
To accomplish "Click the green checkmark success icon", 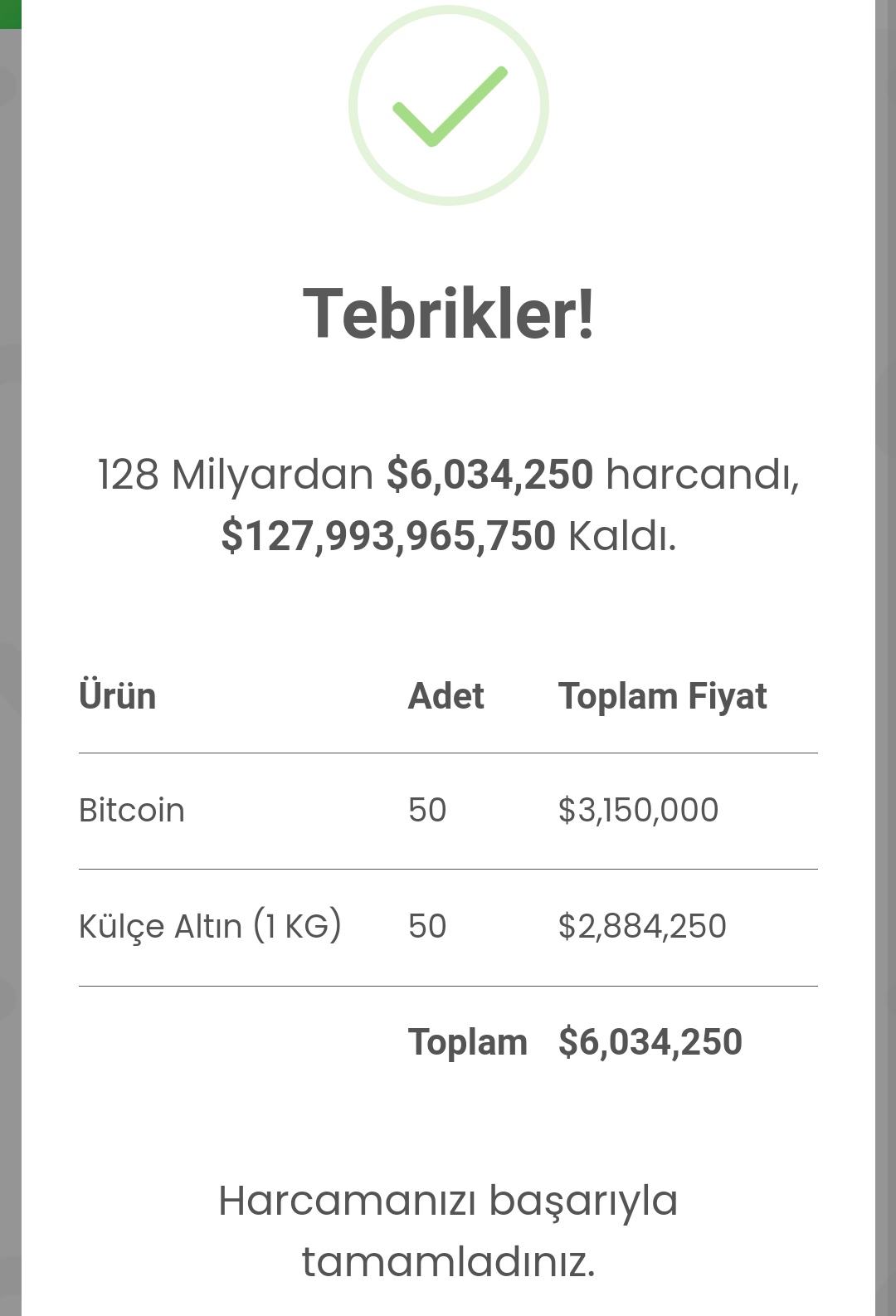I will [x=449, y=105].
